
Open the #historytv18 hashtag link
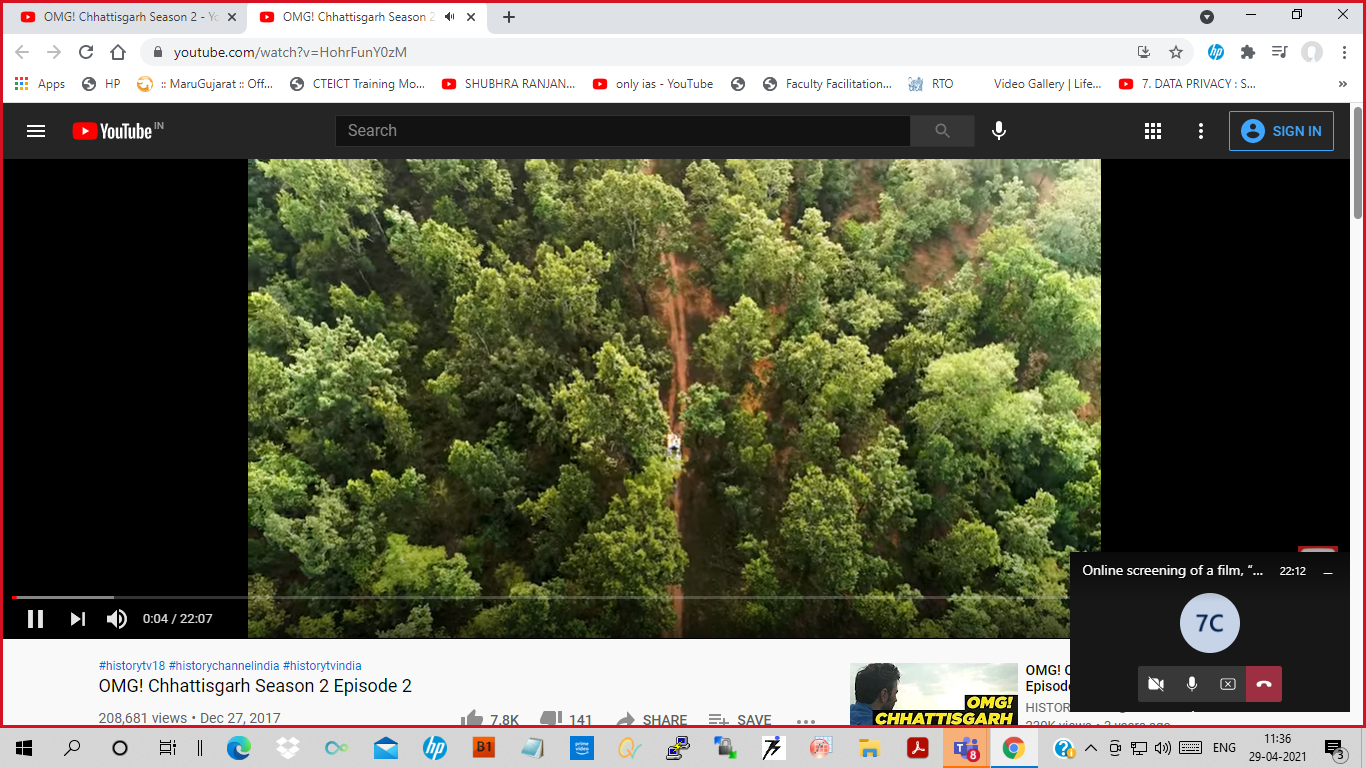tap(132, 666)
